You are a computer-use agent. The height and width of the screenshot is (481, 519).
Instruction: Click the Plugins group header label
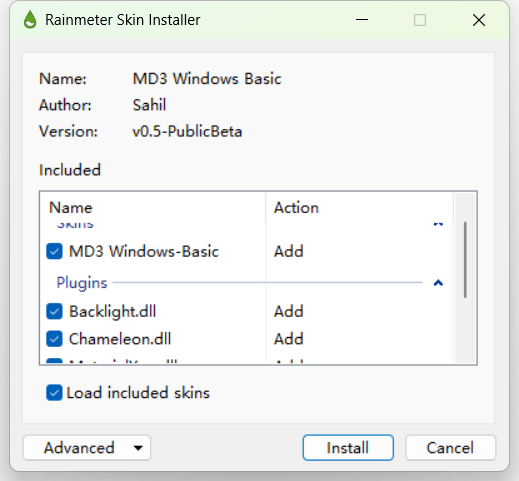click(x=82, y=283)
